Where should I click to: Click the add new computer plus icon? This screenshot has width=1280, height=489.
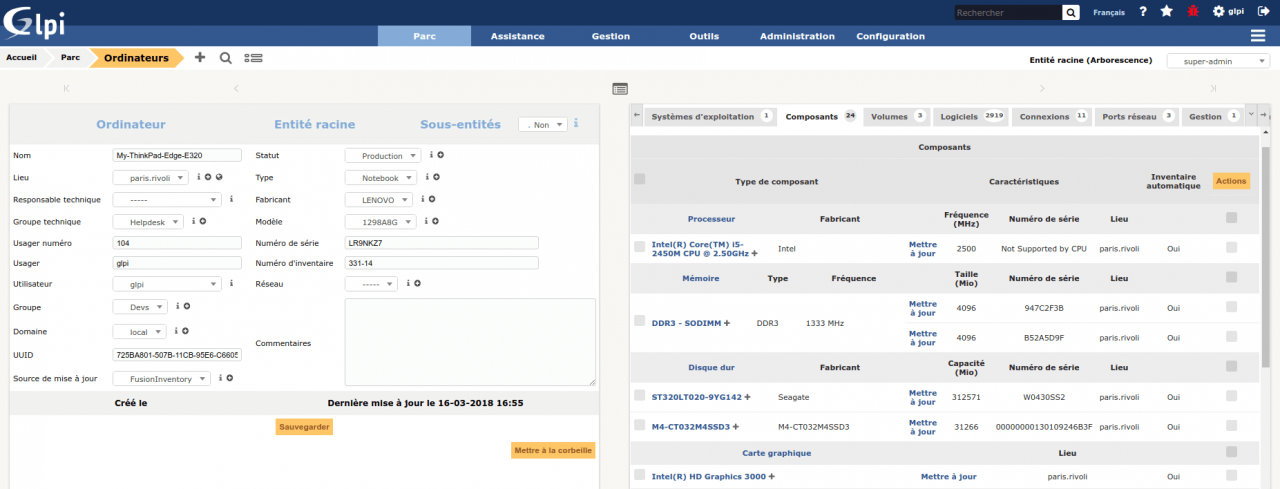click(x=200, y=58)
